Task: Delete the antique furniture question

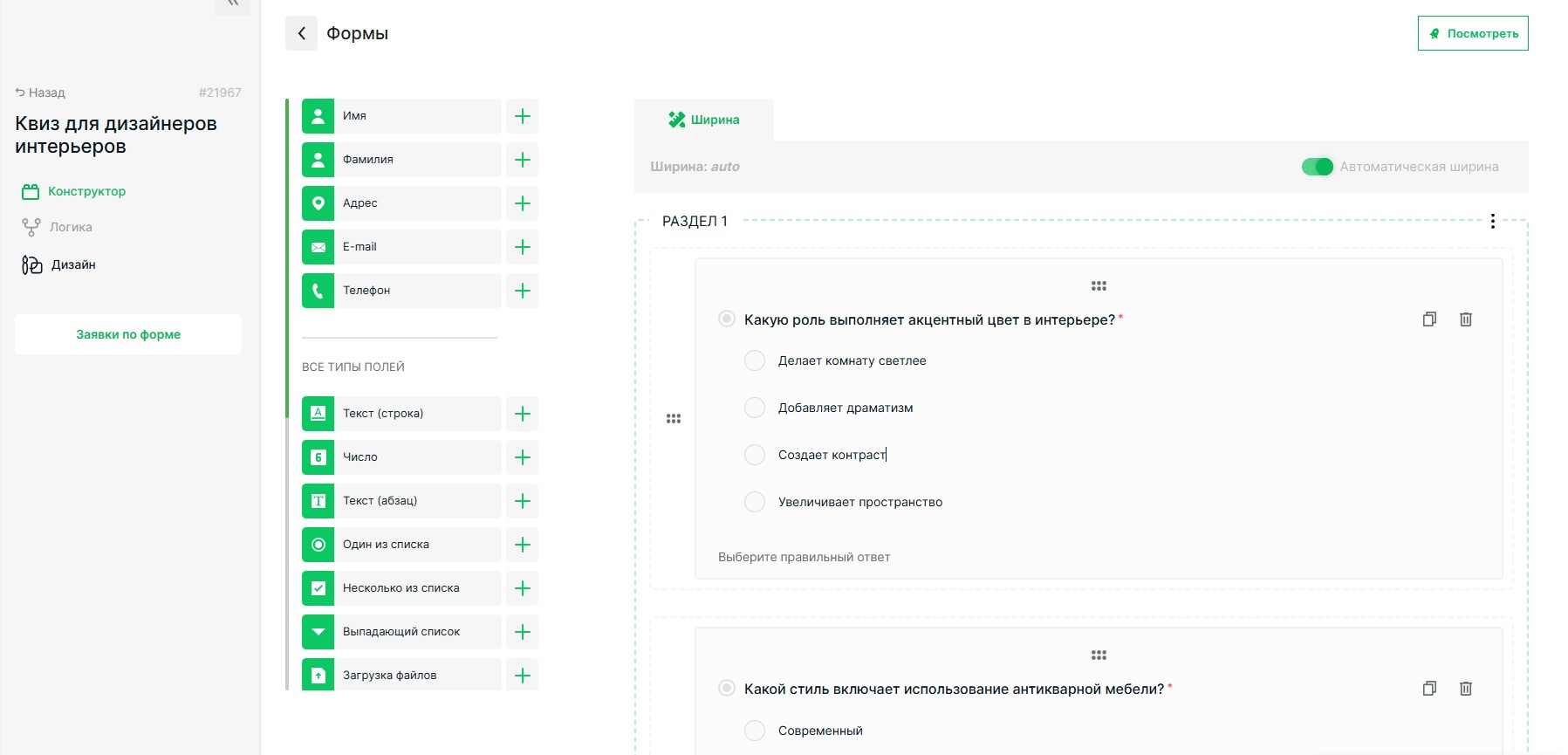Action: pos(1465,689)
